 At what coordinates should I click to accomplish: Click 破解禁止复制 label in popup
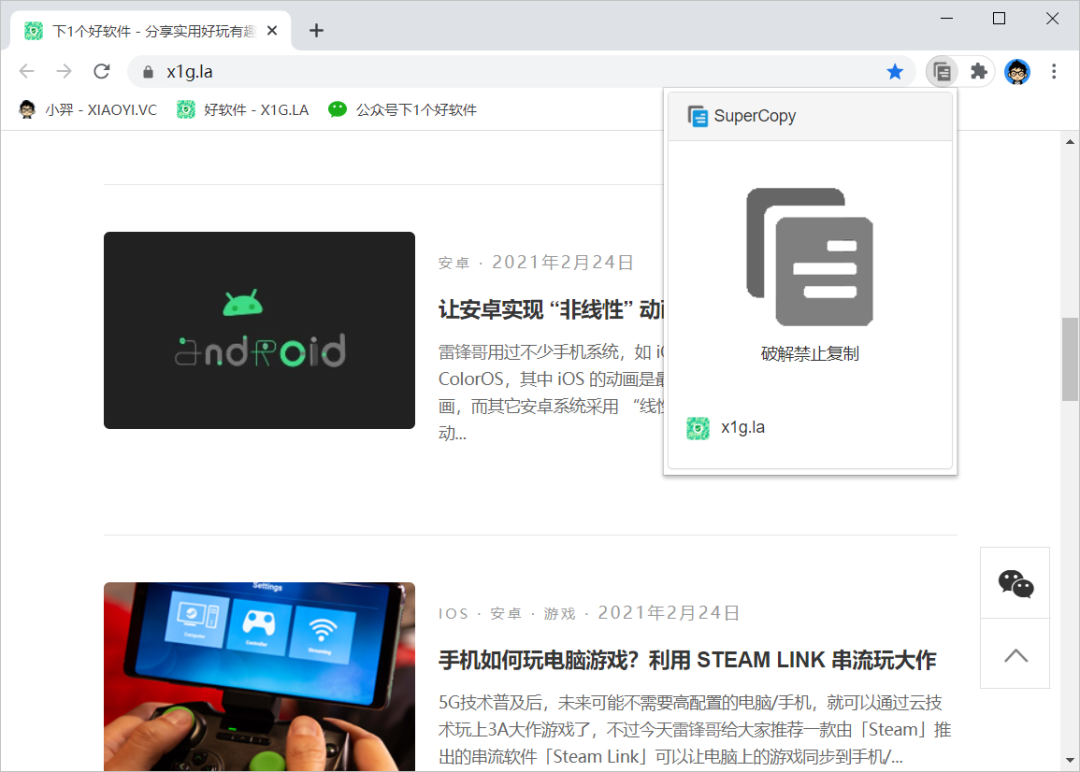pos(810,353)
